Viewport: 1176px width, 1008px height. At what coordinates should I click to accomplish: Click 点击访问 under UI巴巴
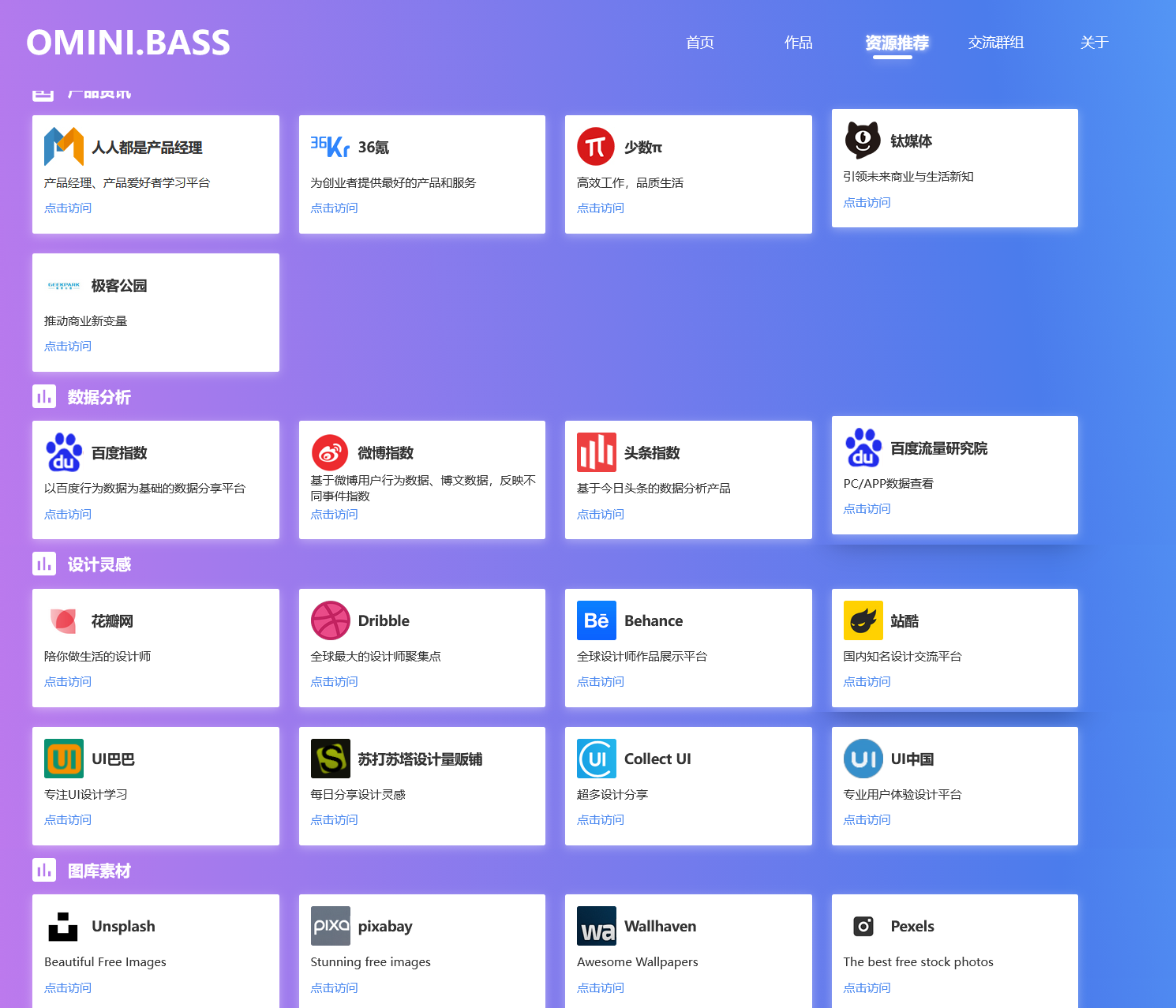[x=68, y=820]
